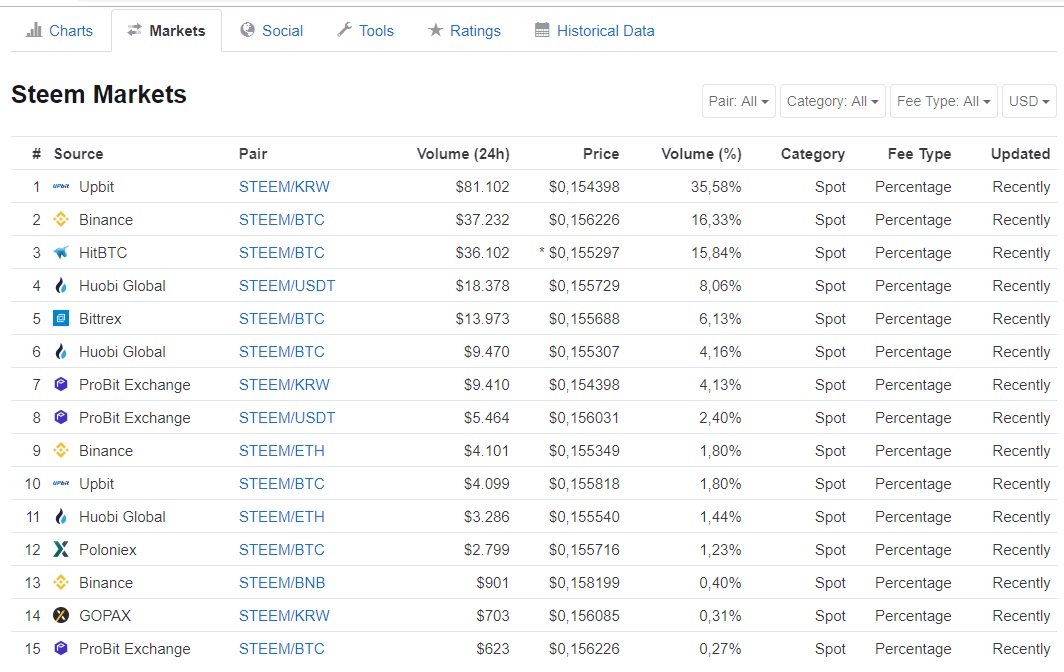Click the Steem Markets heading
Screen dimensions: 1064x672
(x=99, y=94)
